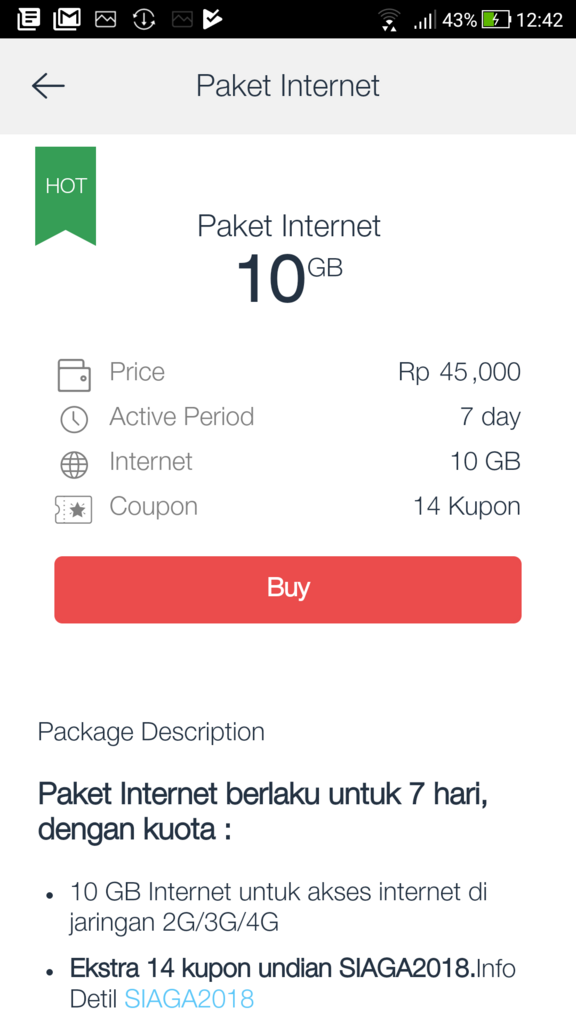Tap the green HOT ribbon badge
This screenshot has width=576, height=1024.
coord(65,196)
